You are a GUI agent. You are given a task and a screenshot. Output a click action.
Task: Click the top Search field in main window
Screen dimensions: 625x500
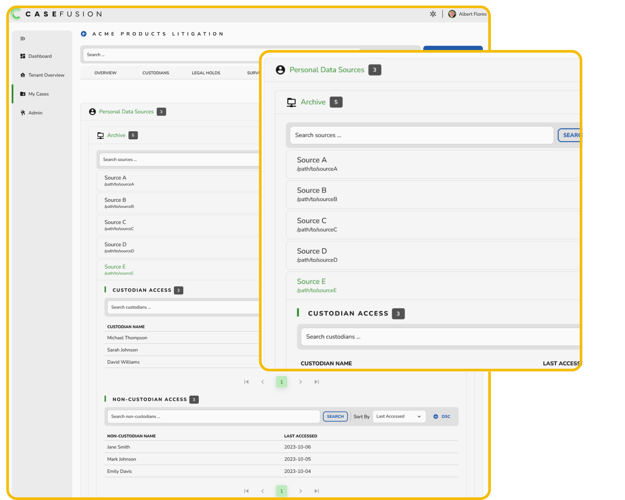click(171, 55)
